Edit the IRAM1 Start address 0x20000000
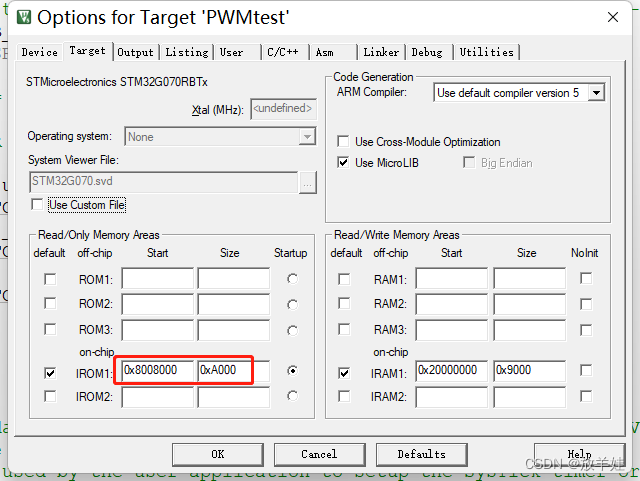This screenshot has height=481, width=640. pyautogui.click(x=452, y=370)
